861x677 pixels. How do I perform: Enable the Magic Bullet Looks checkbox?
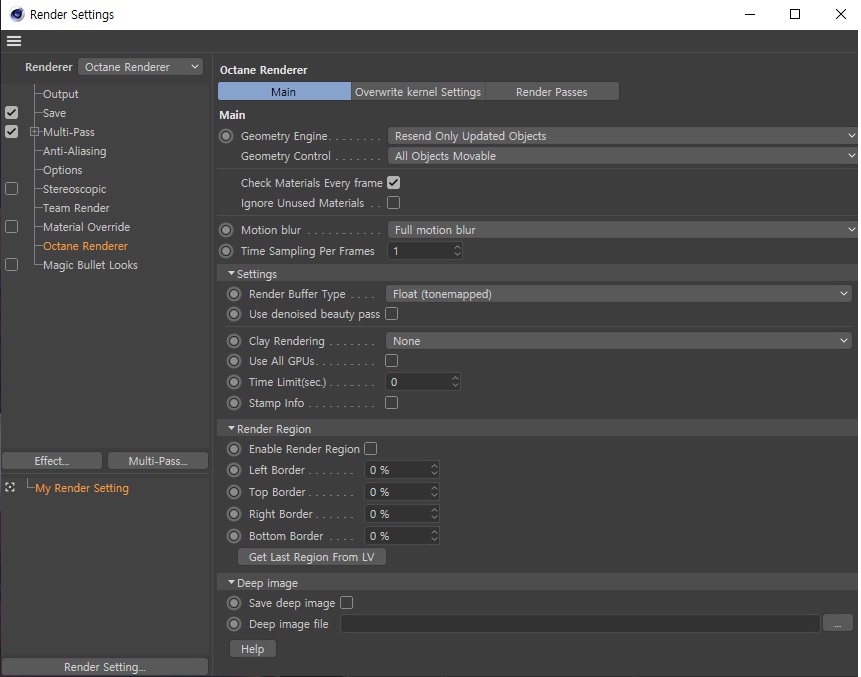point(12,265)
